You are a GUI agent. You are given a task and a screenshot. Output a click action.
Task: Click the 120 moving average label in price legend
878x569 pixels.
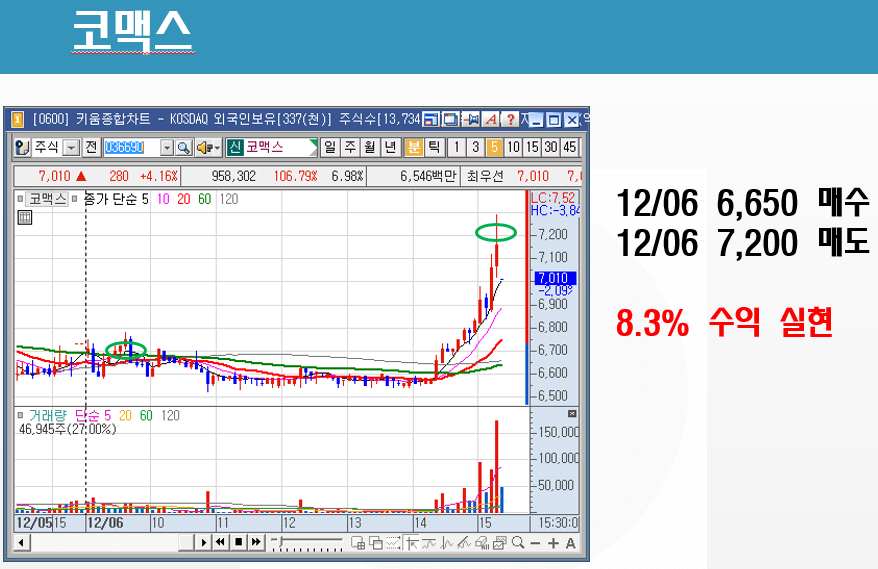[228, 199]
